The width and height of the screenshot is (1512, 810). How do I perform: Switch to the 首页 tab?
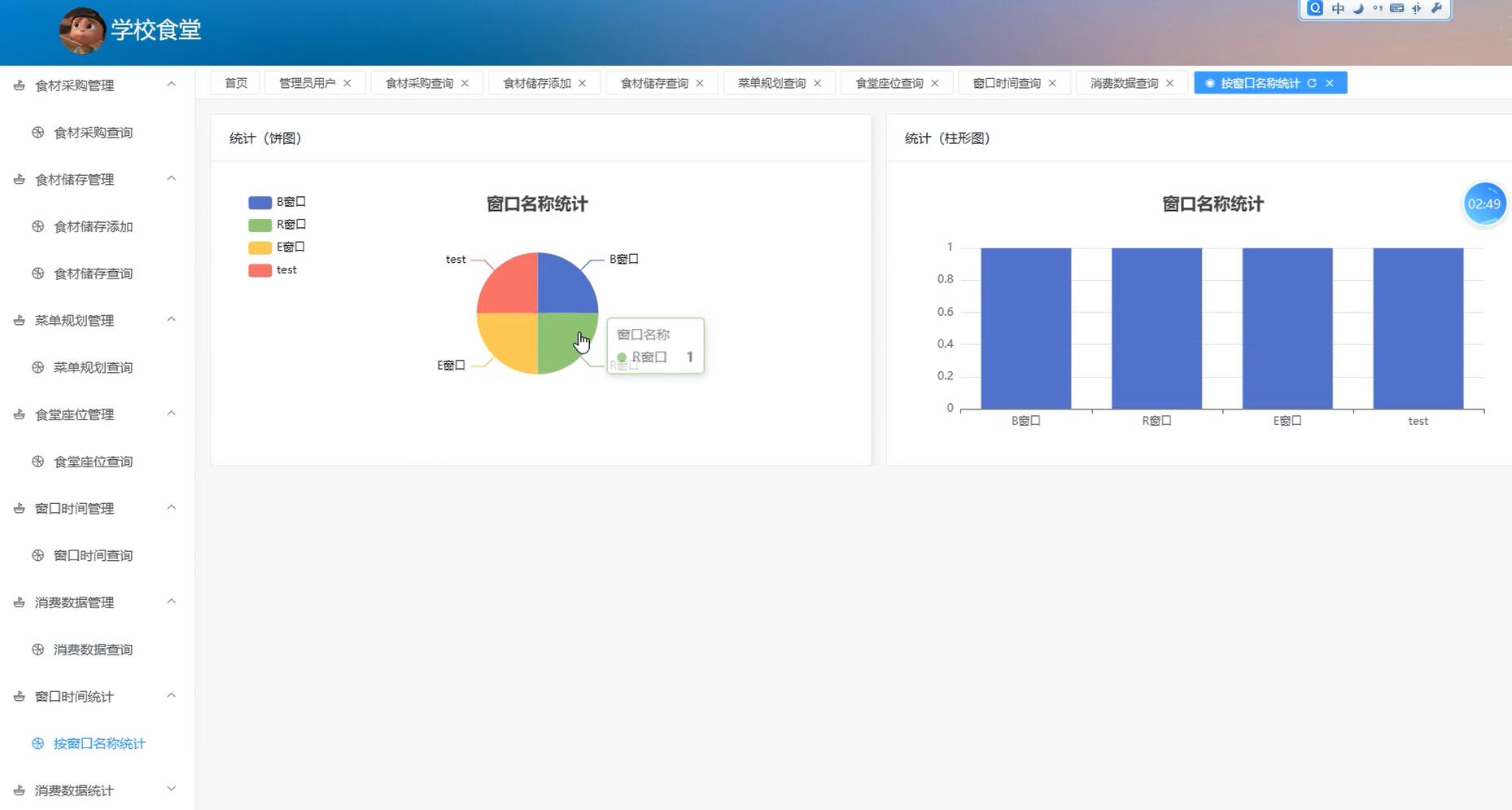[x=235, y=82]
